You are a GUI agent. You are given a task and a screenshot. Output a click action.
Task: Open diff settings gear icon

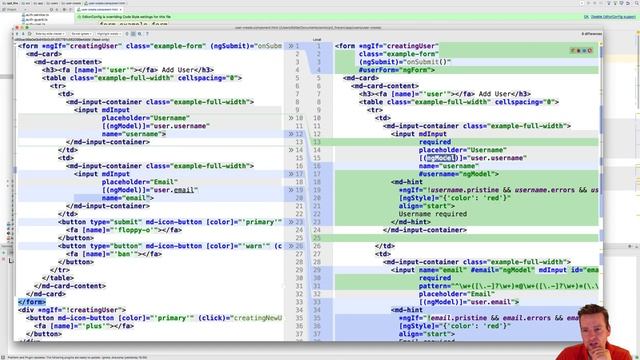140,34
